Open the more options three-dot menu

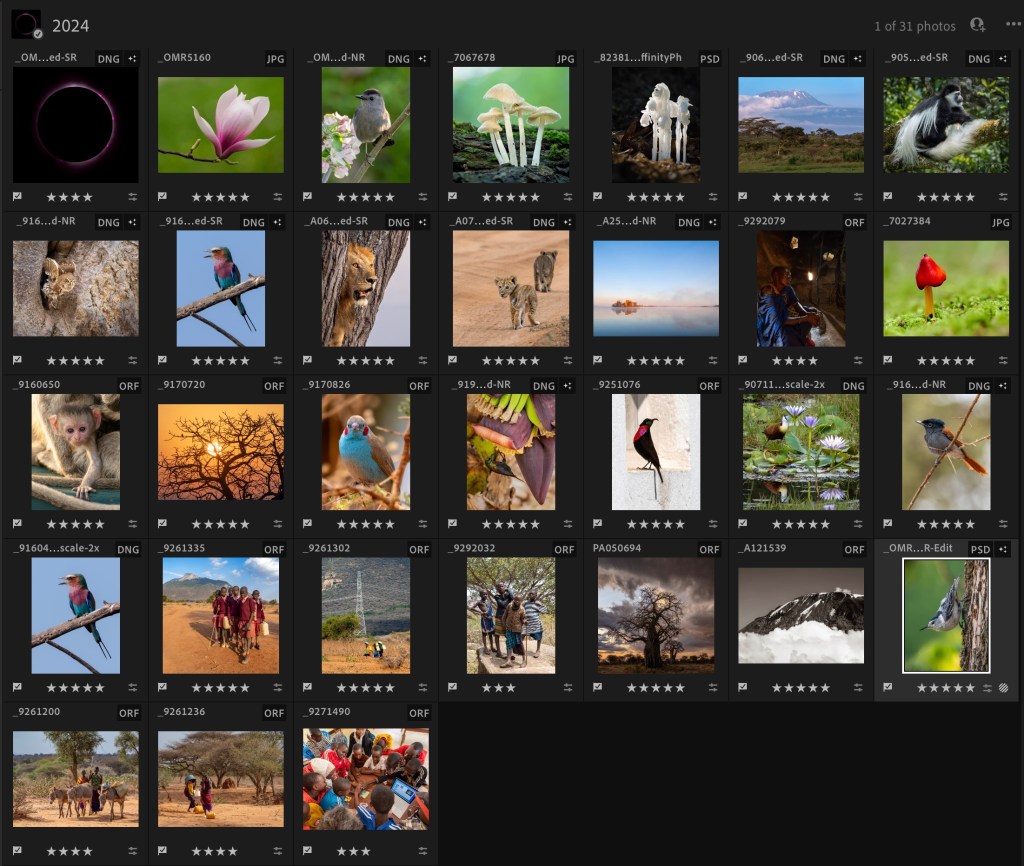[x=1012, y=25]
